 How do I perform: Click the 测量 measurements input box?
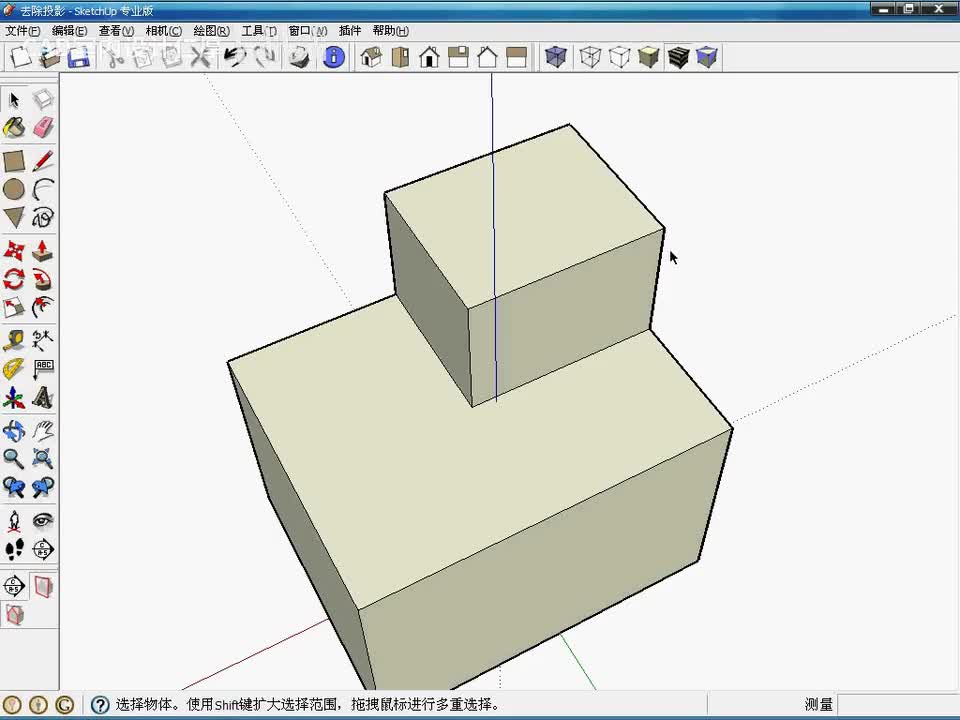coord(898,705)
